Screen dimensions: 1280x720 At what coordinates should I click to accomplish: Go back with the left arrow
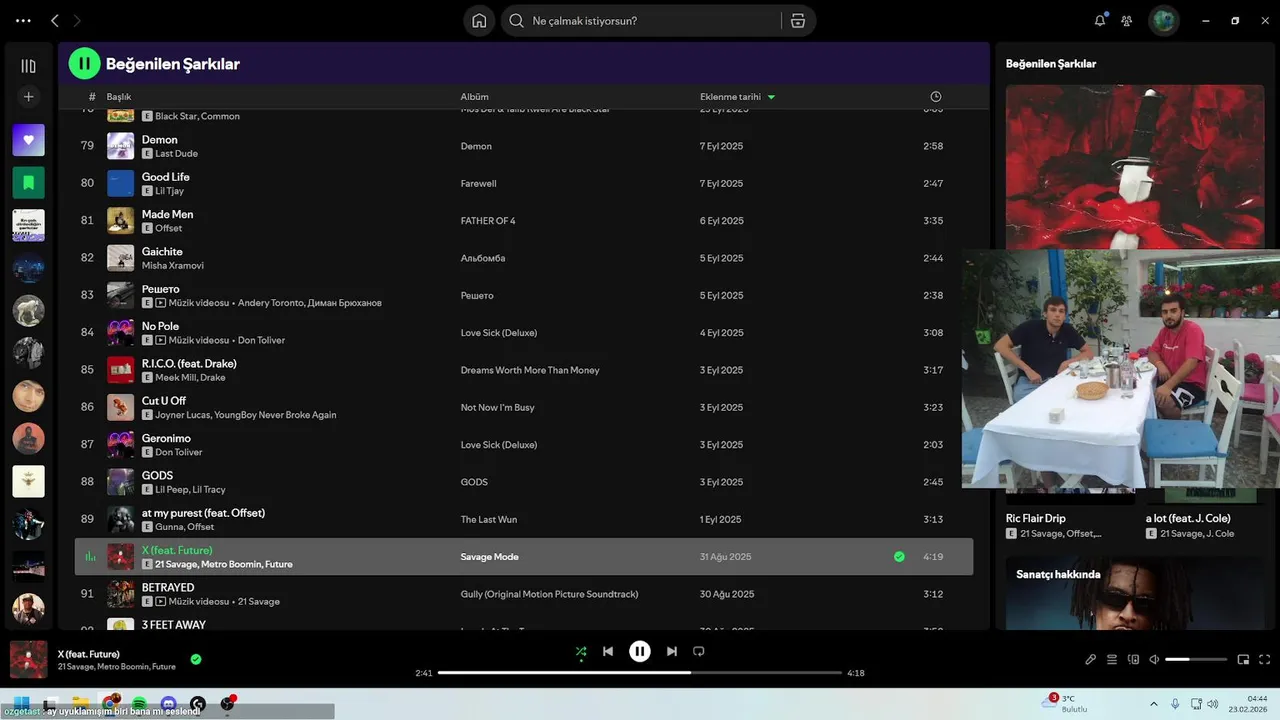click(55, 20)
